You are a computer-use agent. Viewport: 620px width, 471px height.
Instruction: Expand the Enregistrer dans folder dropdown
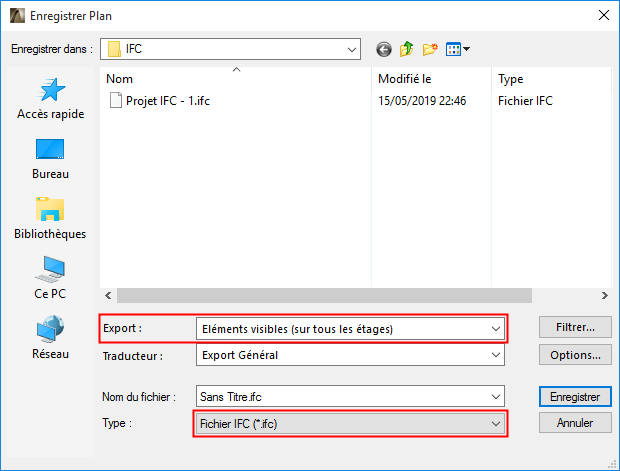351,48
